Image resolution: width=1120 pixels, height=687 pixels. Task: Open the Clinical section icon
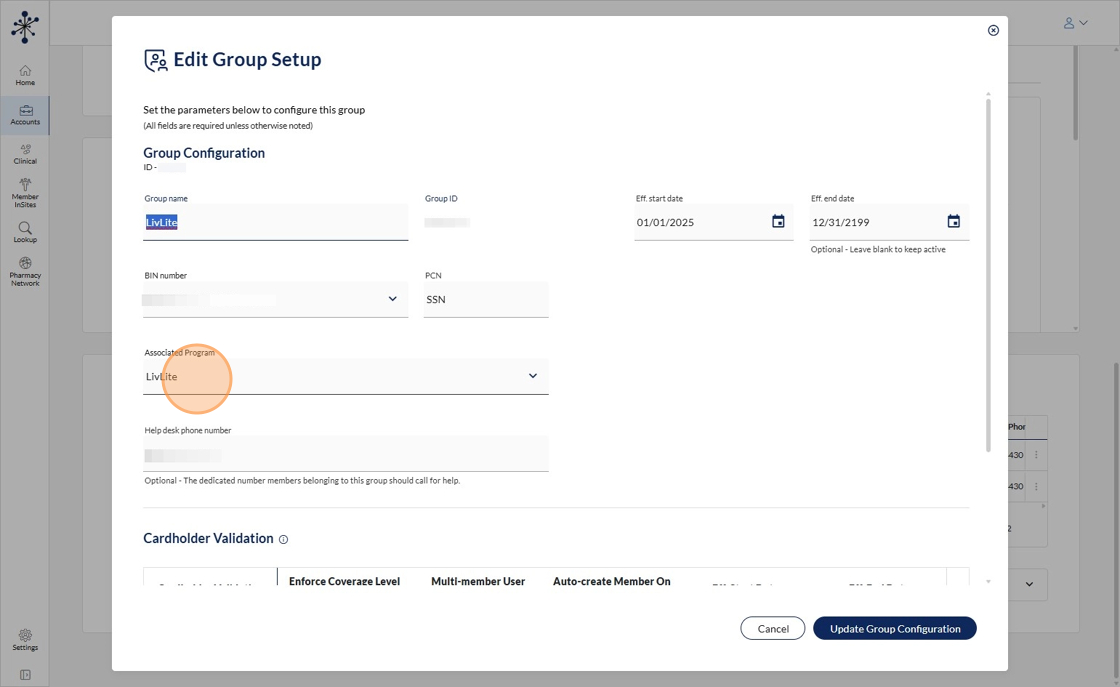tap(25, 154)
